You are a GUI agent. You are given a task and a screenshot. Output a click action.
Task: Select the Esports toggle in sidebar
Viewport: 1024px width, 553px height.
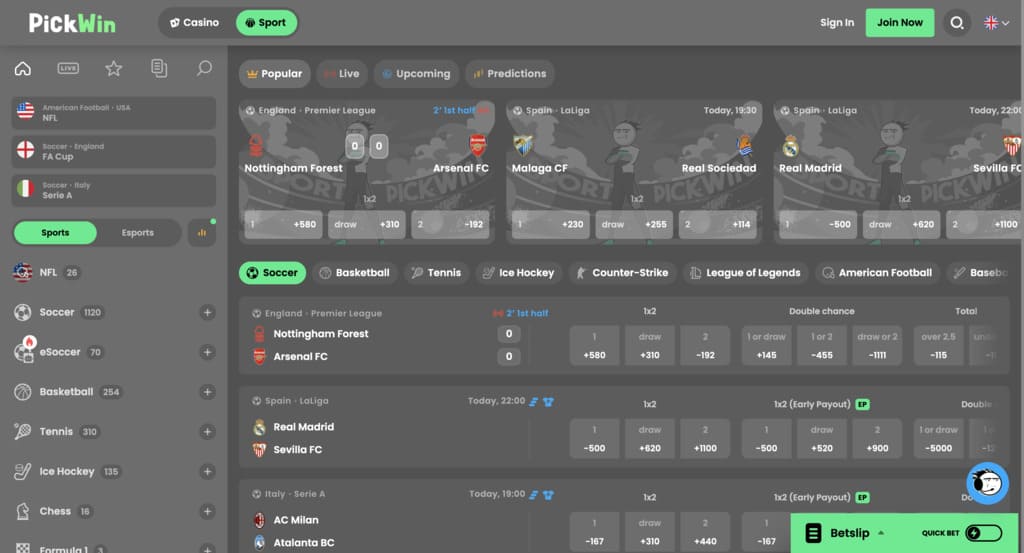pos(138,232)
